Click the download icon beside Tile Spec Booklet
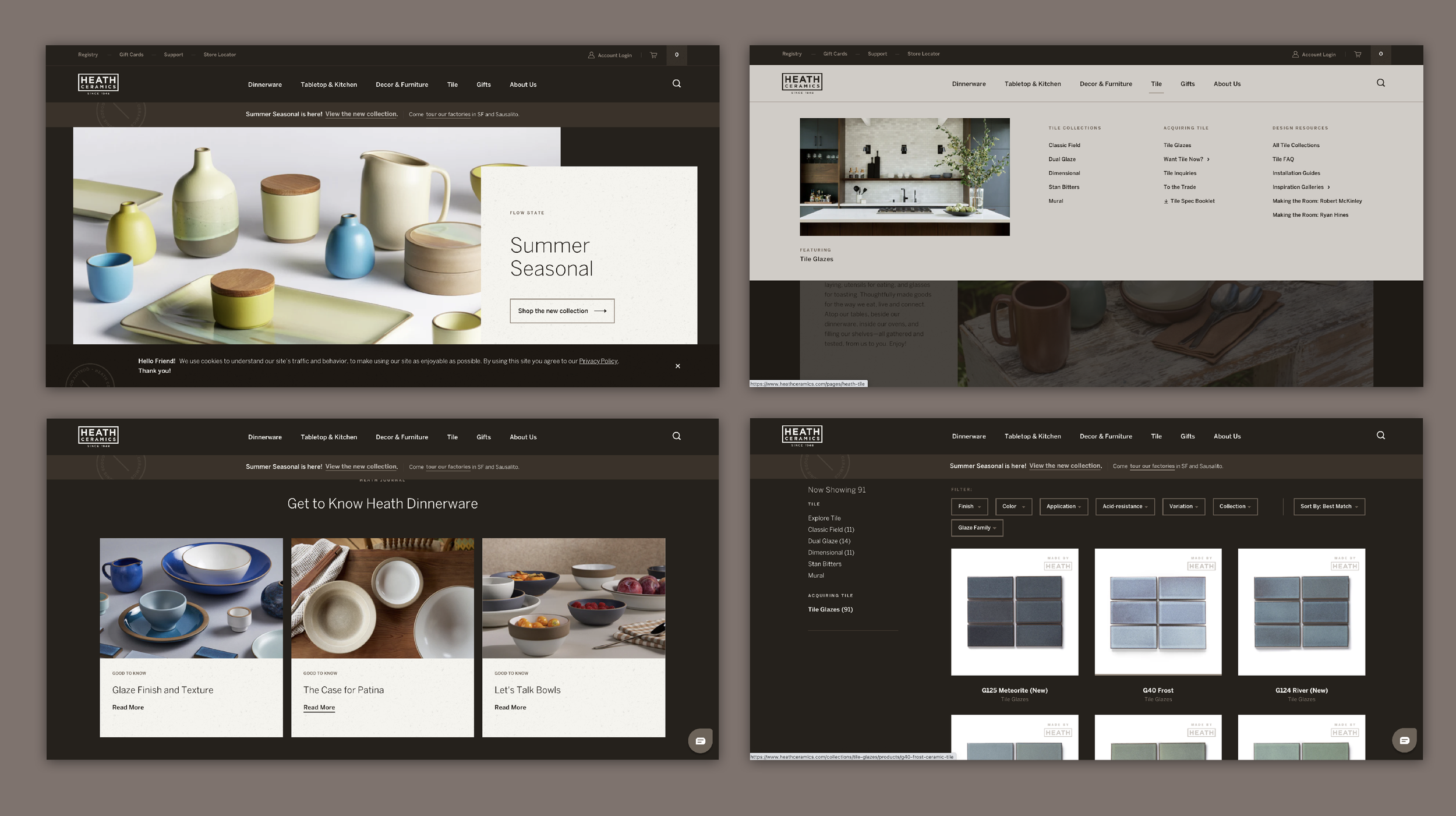 (1165, 201)
